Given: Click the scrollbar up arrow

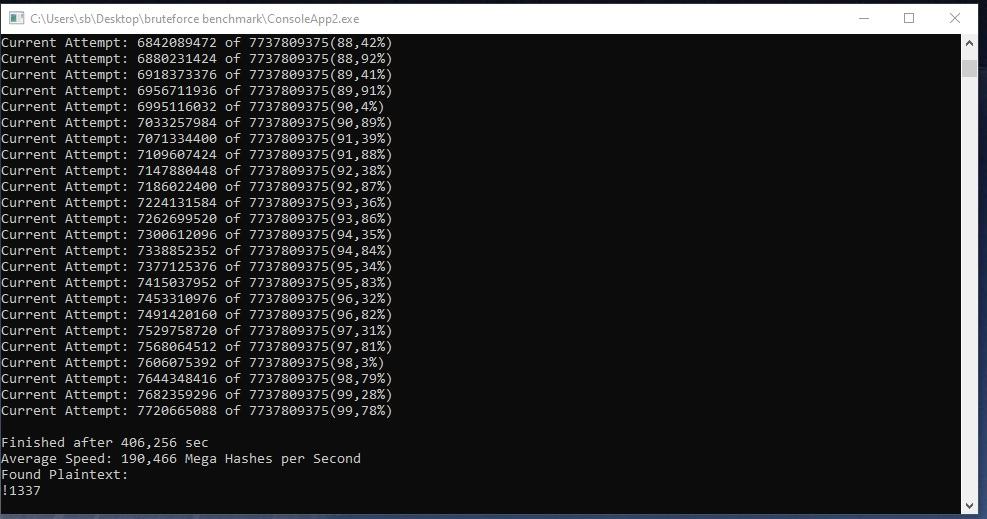Looking at the screenshot, I should [969, 43].
